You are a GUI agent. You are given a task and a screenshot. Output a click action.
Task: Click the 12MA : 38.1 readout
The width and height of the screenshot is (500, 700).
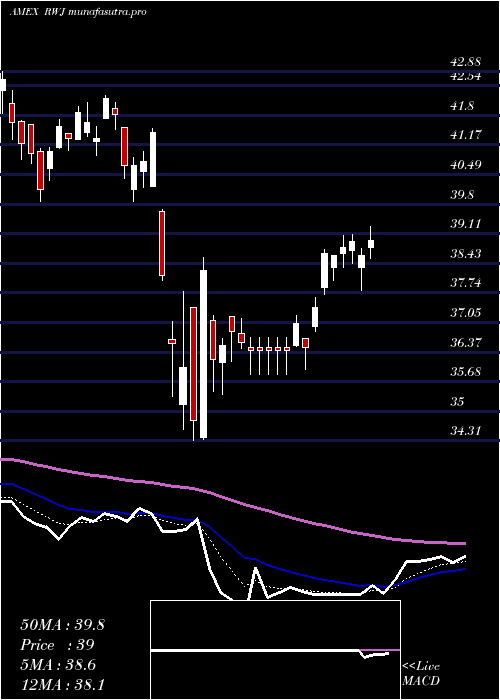tap(62, 684)
